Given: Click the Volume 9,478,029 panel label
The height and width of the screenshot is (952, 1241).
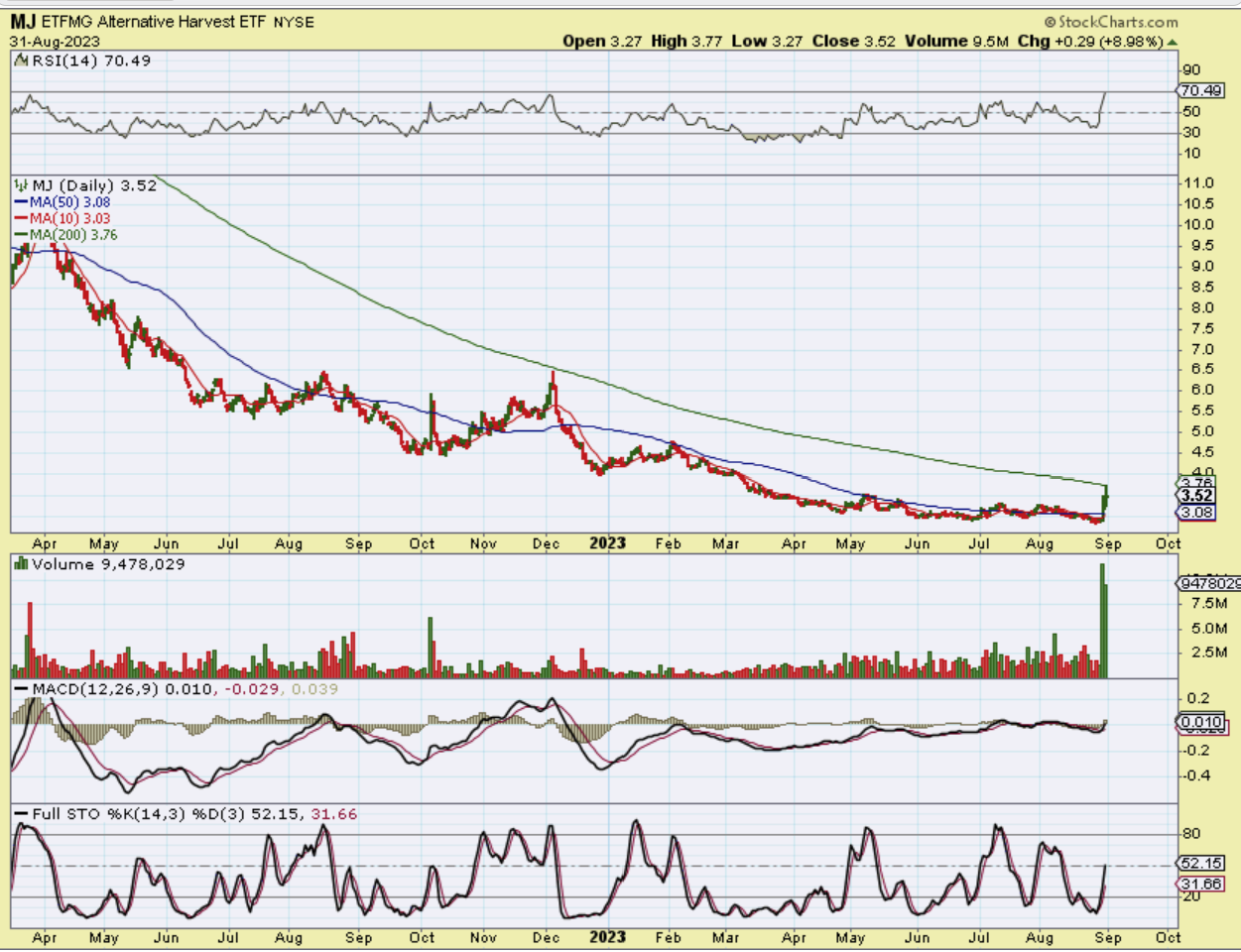Looking at the screenshot, I should tap(108, 564).
